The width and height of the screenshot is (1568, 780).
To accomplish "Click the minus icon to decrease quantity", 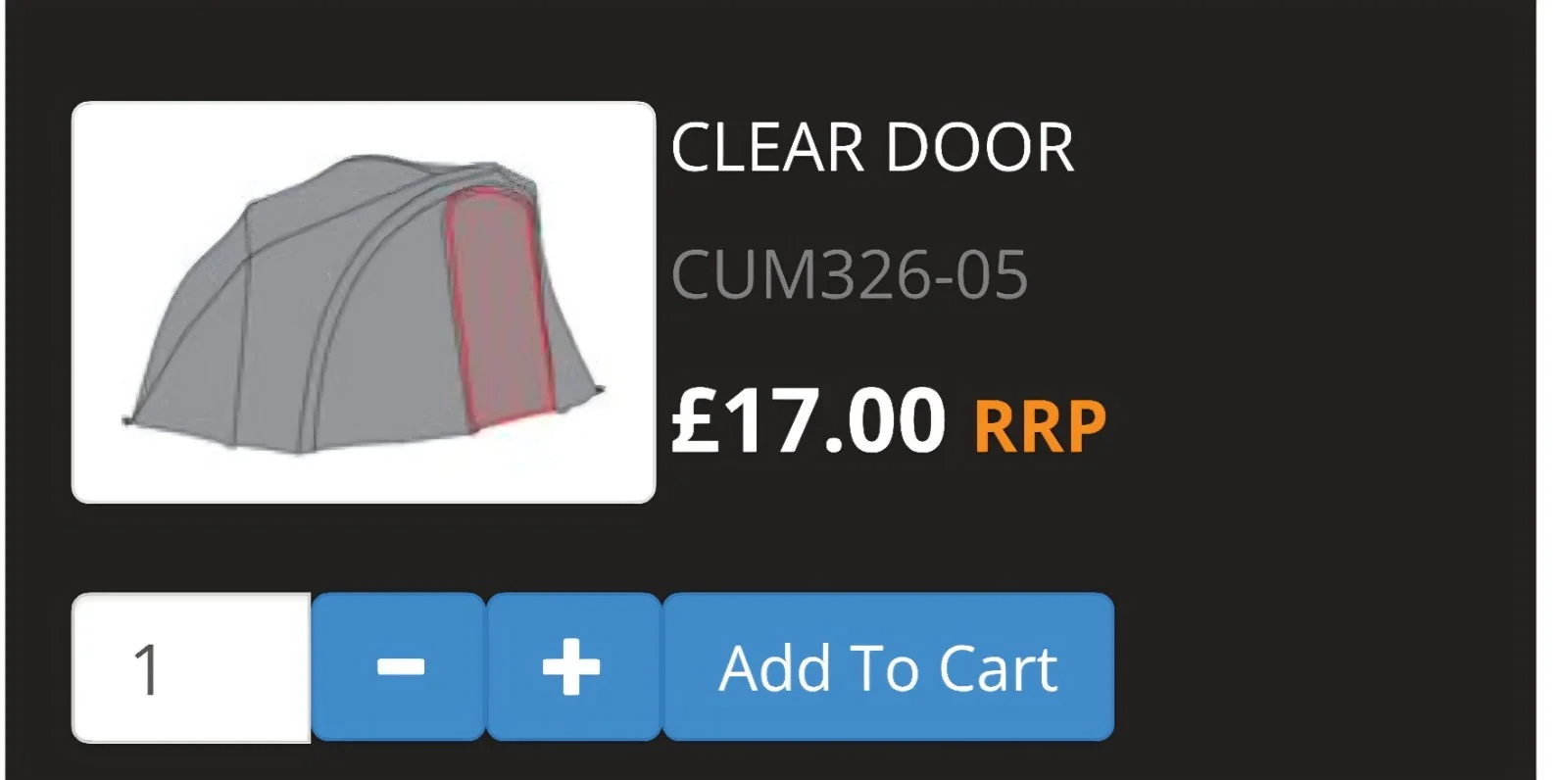I will [400, 667].
